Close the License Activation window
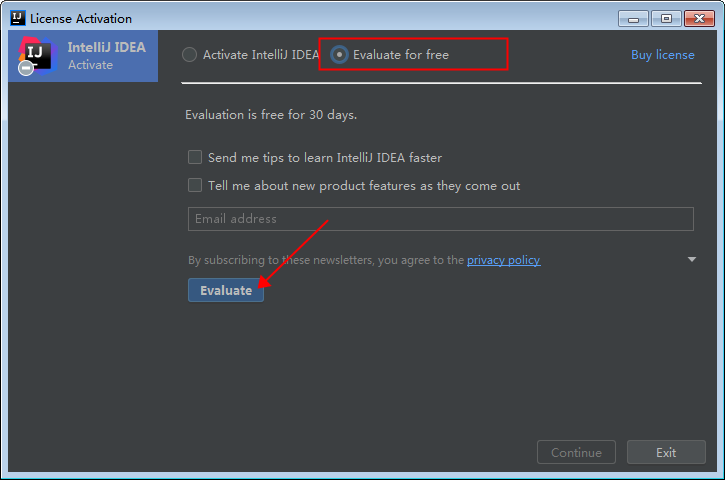Viewport: 725px width, 480px height. (x=700, y=19)
